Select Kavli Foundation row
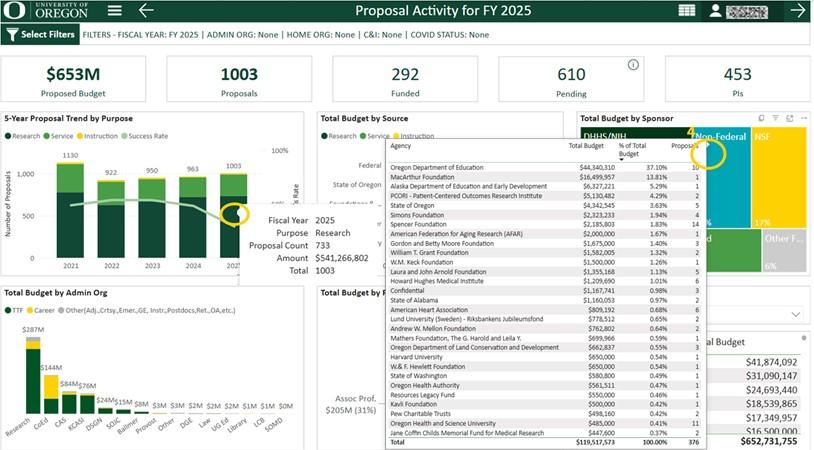 [x=544, y=404]
